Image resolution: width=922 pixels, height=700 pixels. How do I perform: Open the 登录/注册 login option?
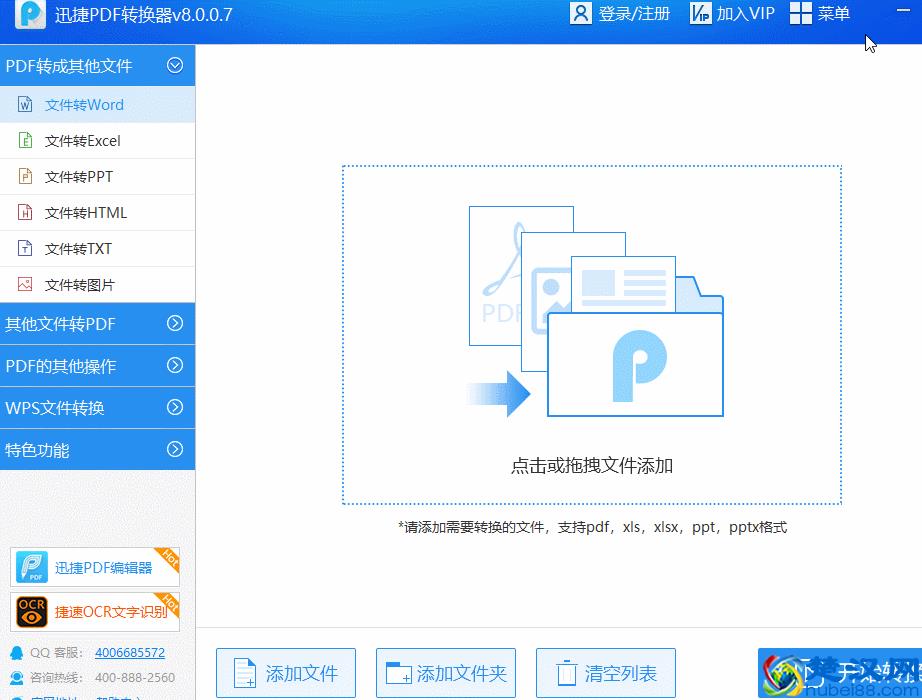[620, 14]
